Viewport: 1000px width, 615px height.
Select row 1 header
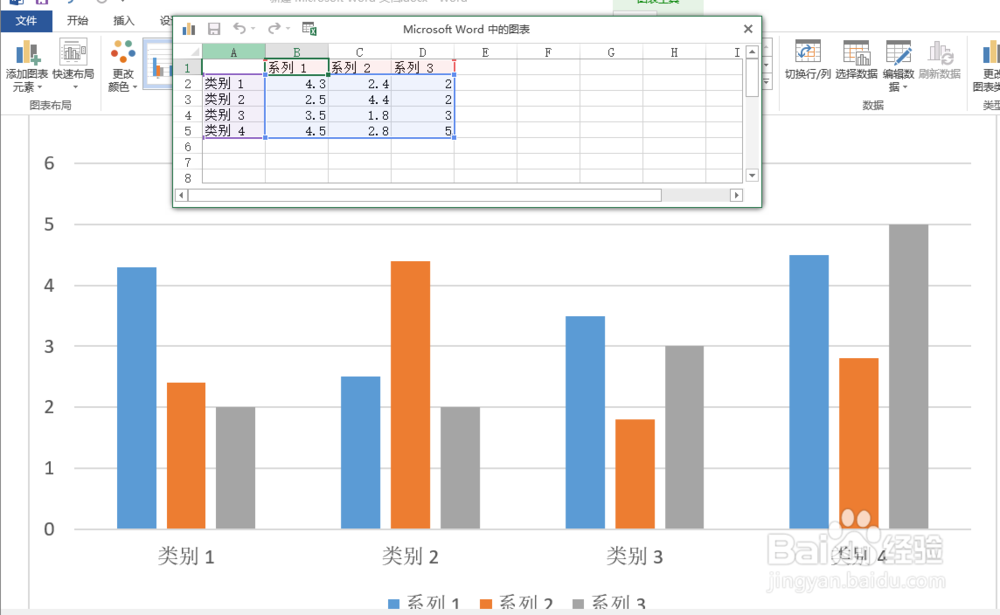pyautogui.click(x=188, y=68)
